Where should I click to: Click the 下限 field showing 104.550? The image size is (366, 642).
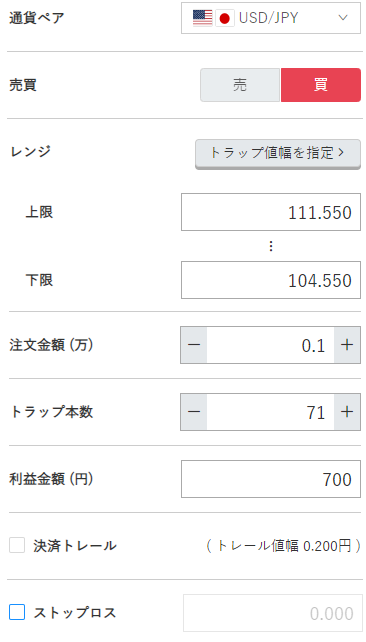point(271,280)
